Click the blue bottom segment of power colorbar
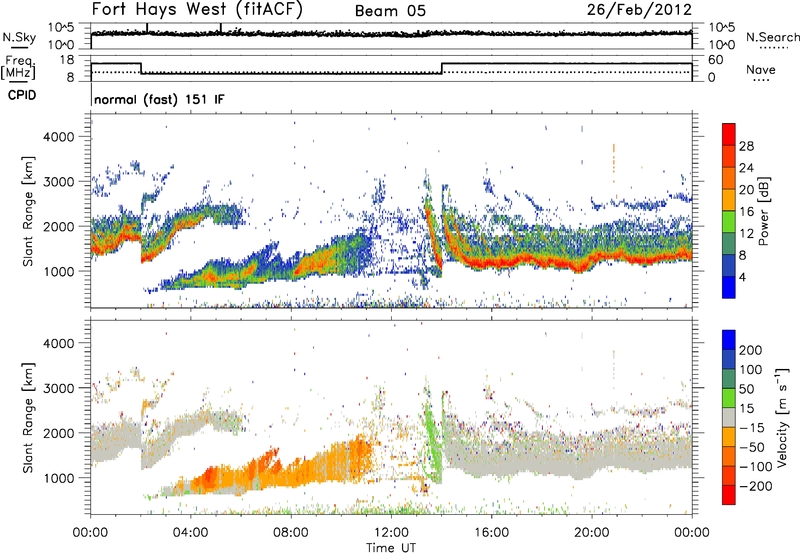This screenshot has width=800, height=554. [729, 287]
